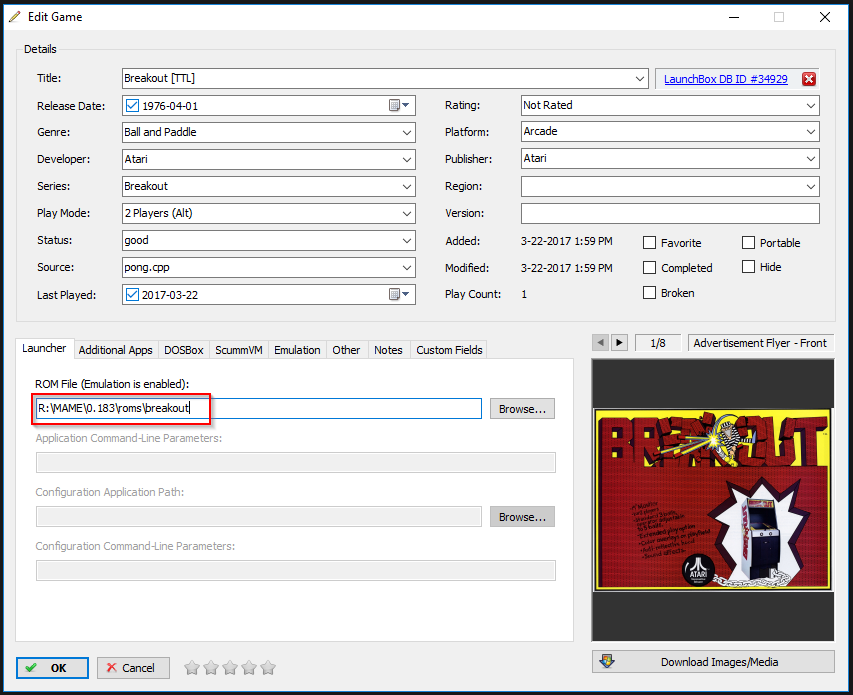Switch to the Additional Apps tab
The width and height of the screenshot is (853, 695).
[x=115, y=350]
